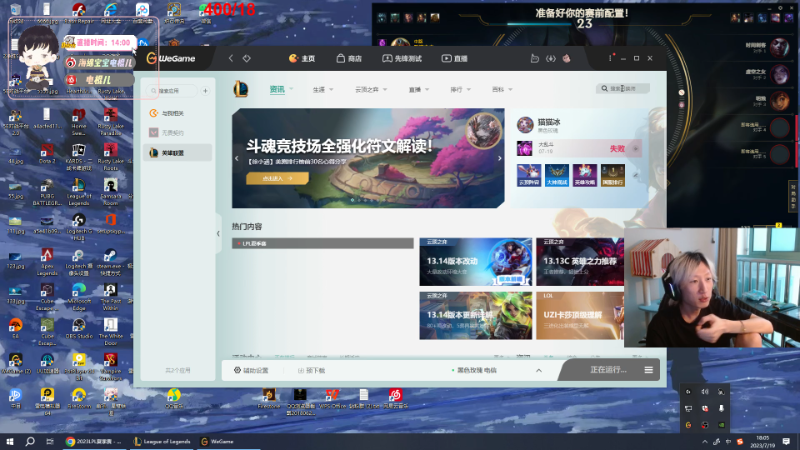The width and height of the screenshot is (800, 450).
Task: Collapse the sidebar with the arrow handle
Action: click(218, 234)
